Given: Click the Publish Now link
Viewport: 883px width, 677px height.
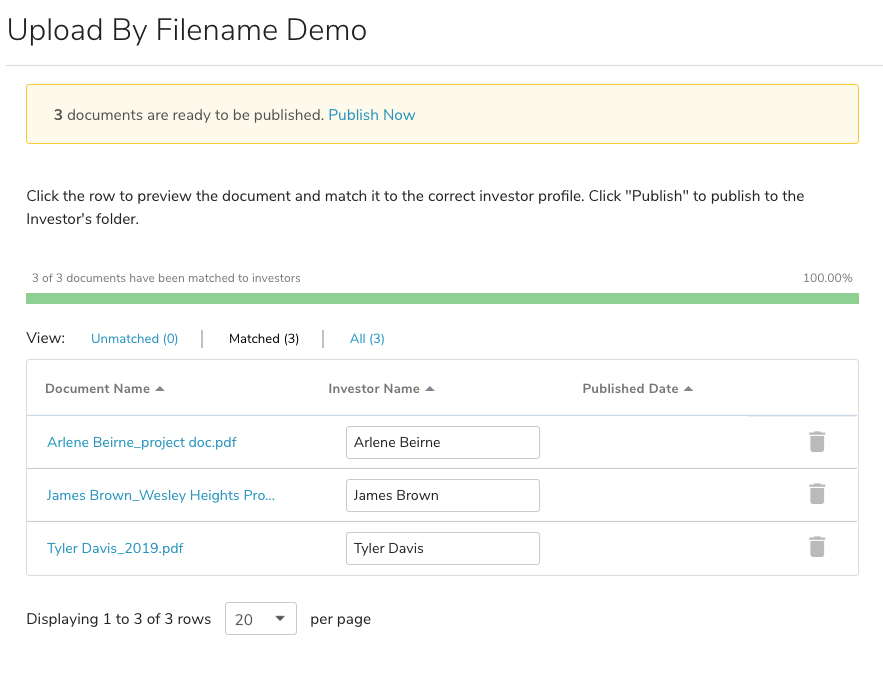Looking at the screenshot, I should click(x=371, y=115).
